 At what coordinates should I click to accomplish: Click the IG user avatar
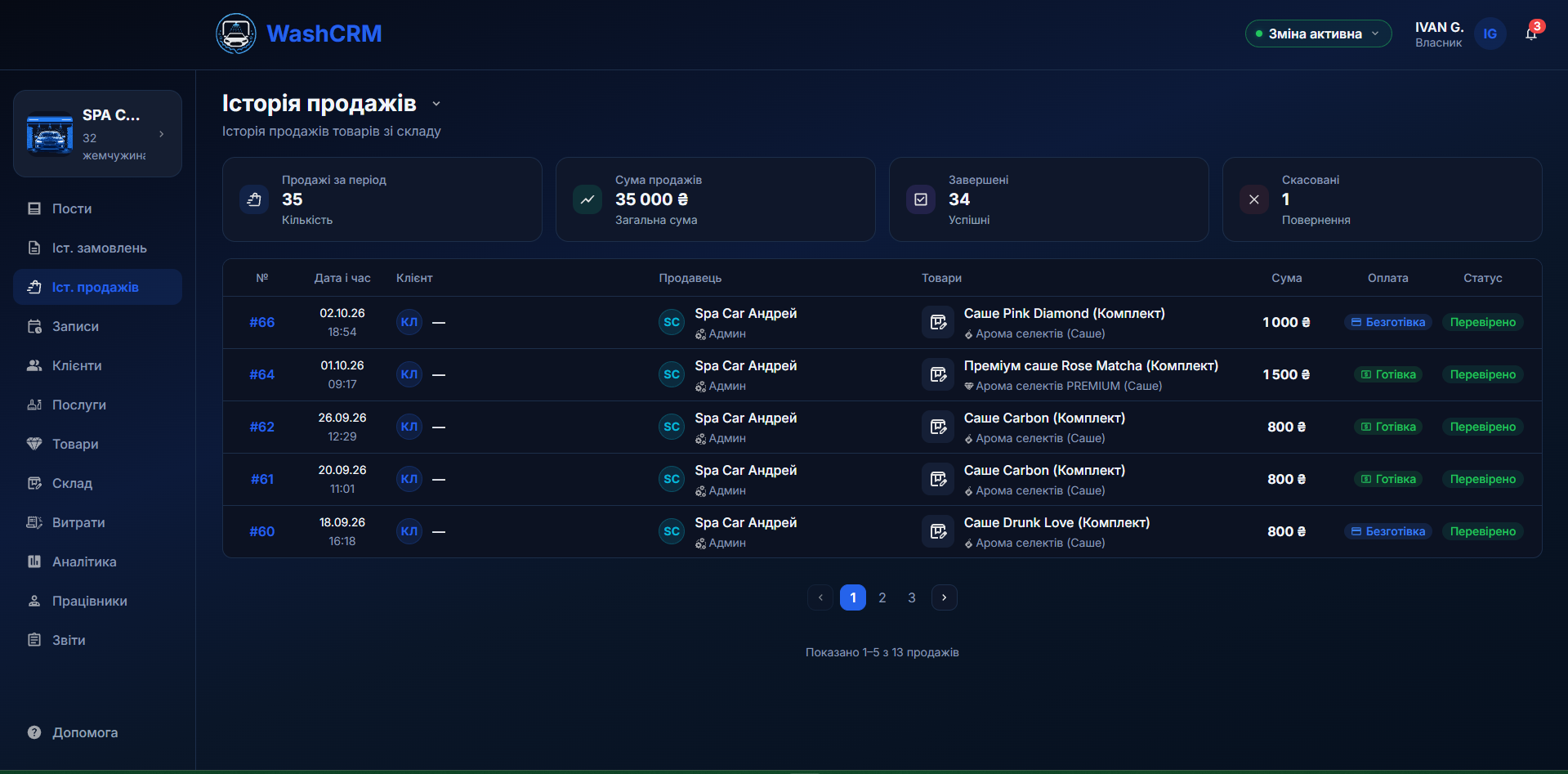tap(1490, 34)
